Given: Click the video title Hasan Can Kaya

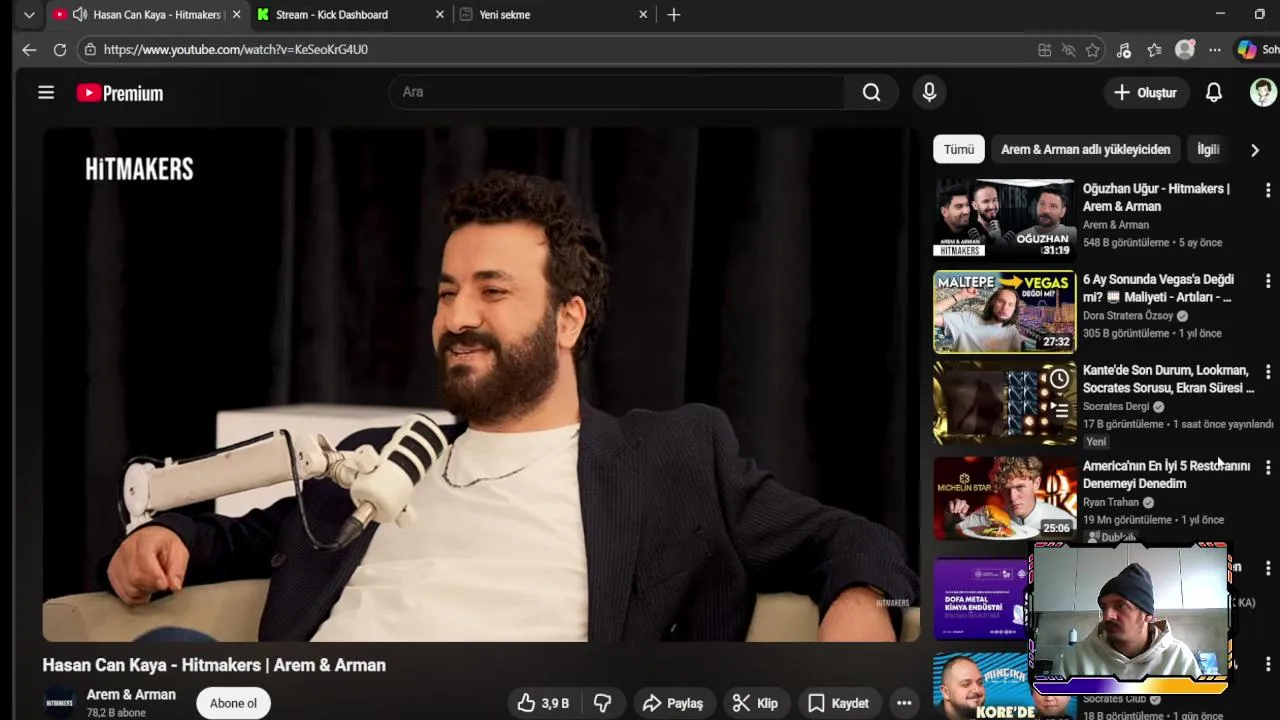Looking at the screenshot, I should (x=214, y=665).
